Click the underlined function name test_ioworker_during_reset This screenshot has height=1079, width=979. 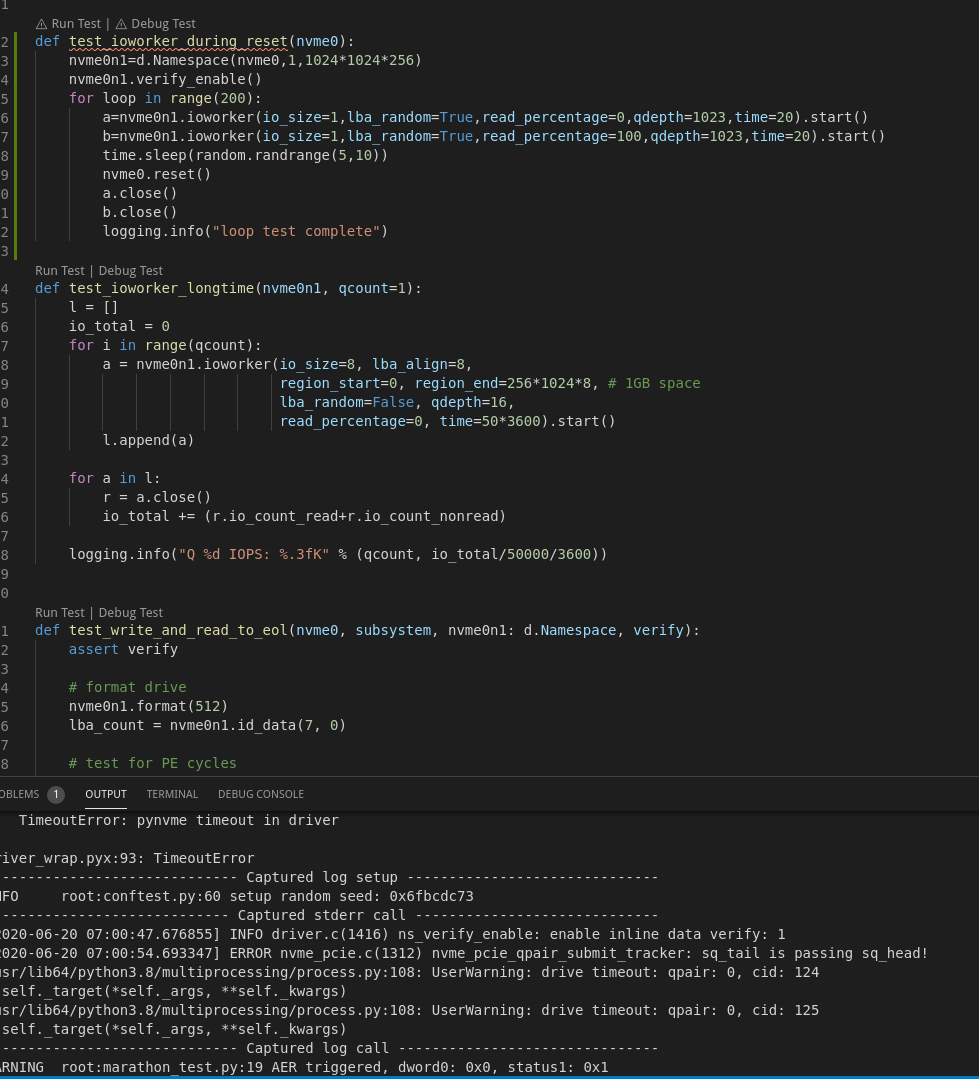(x=178, y=41)
